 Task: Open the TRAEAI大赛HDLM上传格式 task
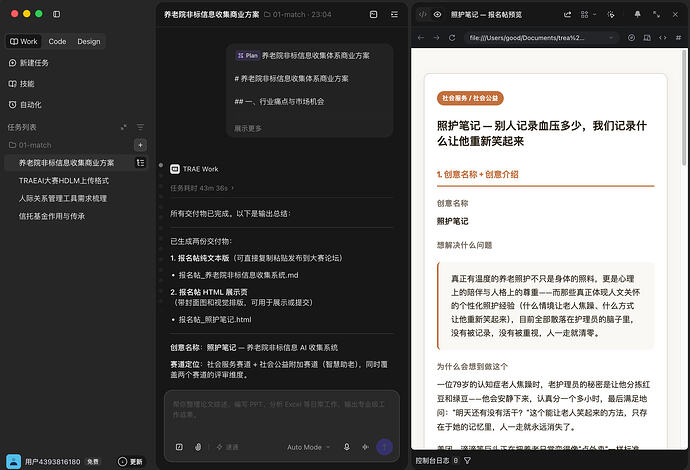(x=64, y=180)
